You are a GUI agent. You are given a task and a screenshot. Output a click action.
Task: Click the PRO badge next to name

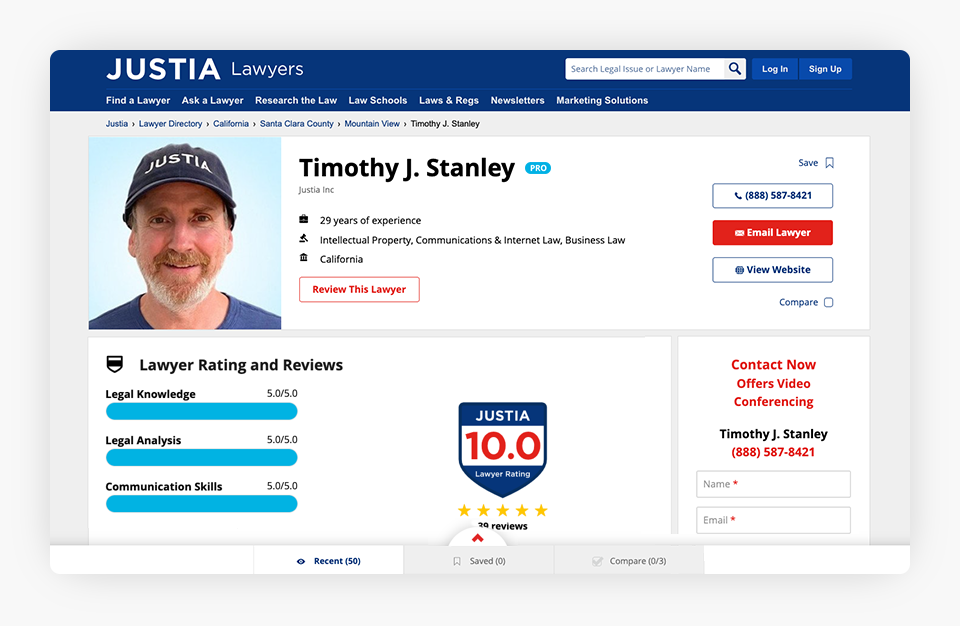(x=538, y=168)
